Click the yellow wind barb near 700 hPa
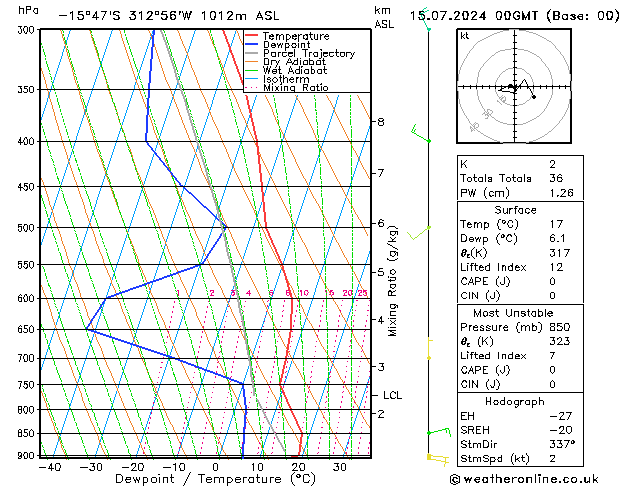This screenshot has height=486, width=629. (430, 349)
